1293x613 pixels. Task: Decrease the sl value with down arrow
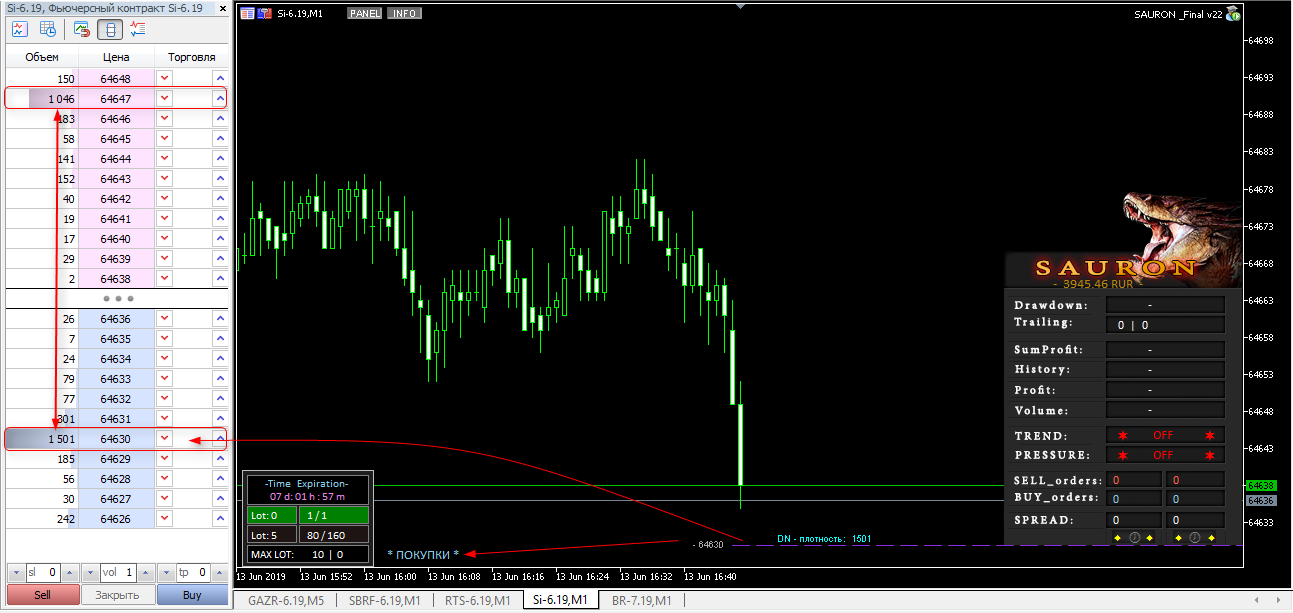[x=15, y=573]
